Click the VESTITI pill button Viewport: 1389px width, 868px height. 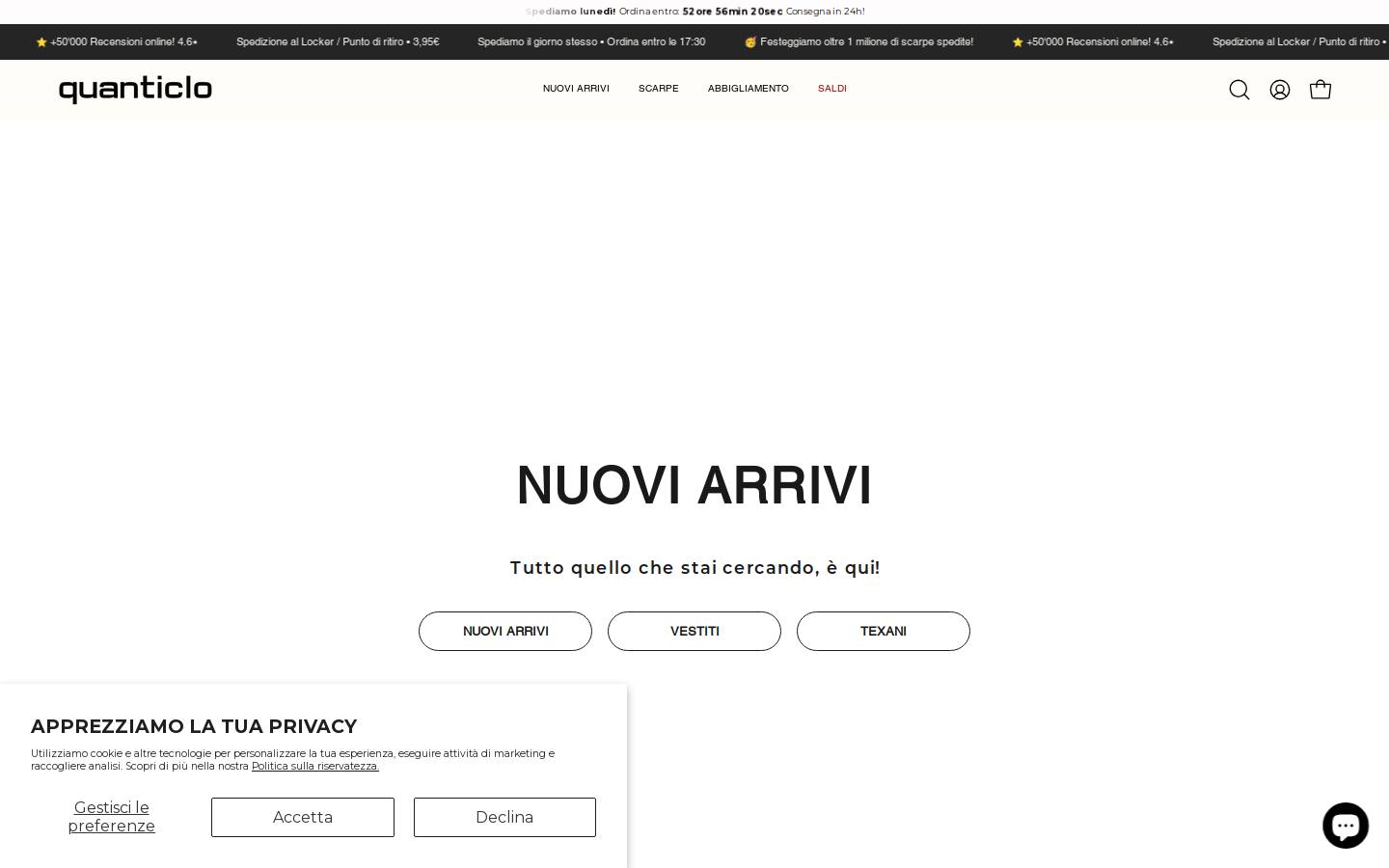click(x=694, y=631)
